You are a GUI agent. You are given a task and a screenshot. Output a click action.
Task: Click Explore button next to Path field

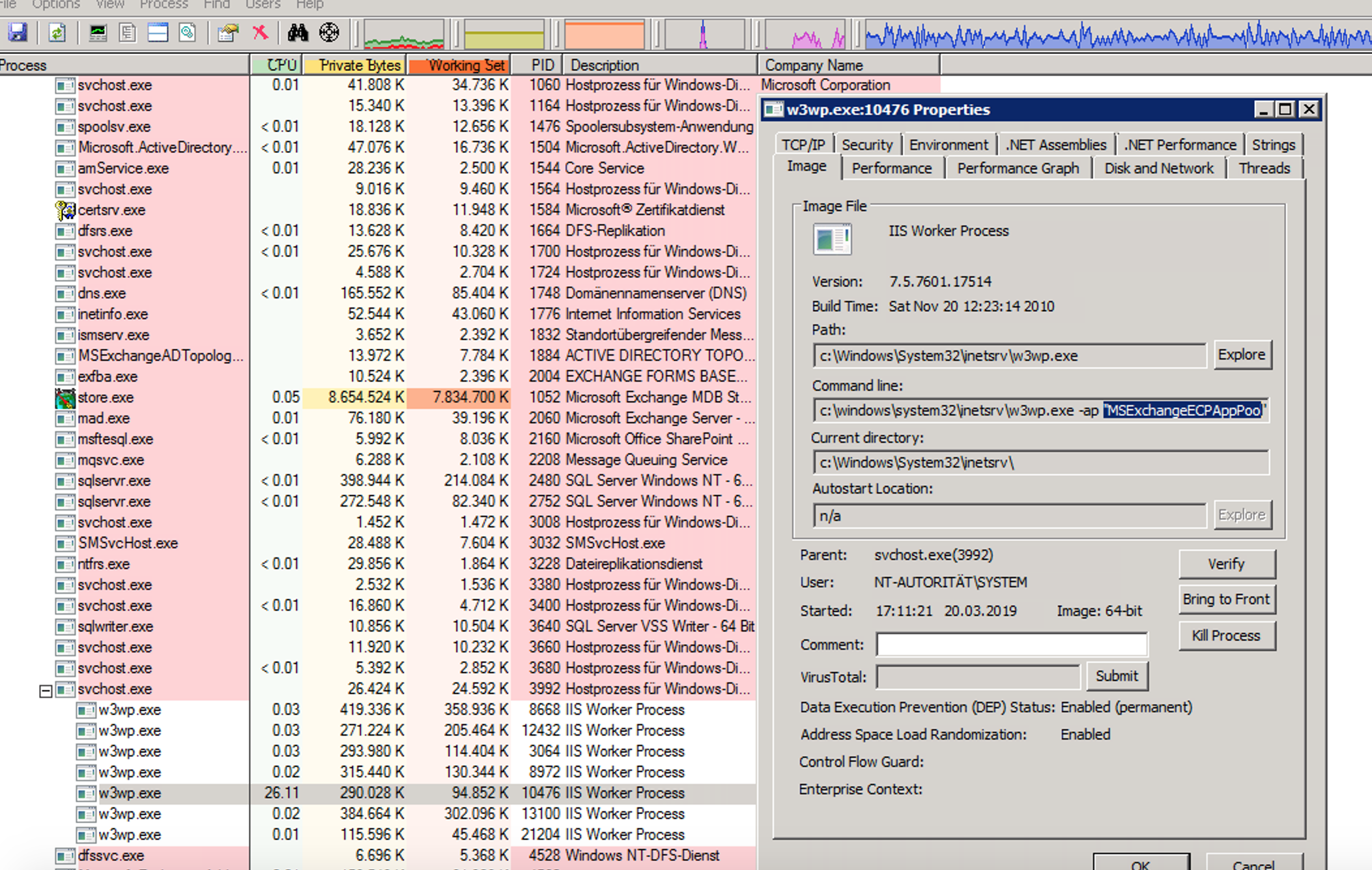tap(1242, 355)
